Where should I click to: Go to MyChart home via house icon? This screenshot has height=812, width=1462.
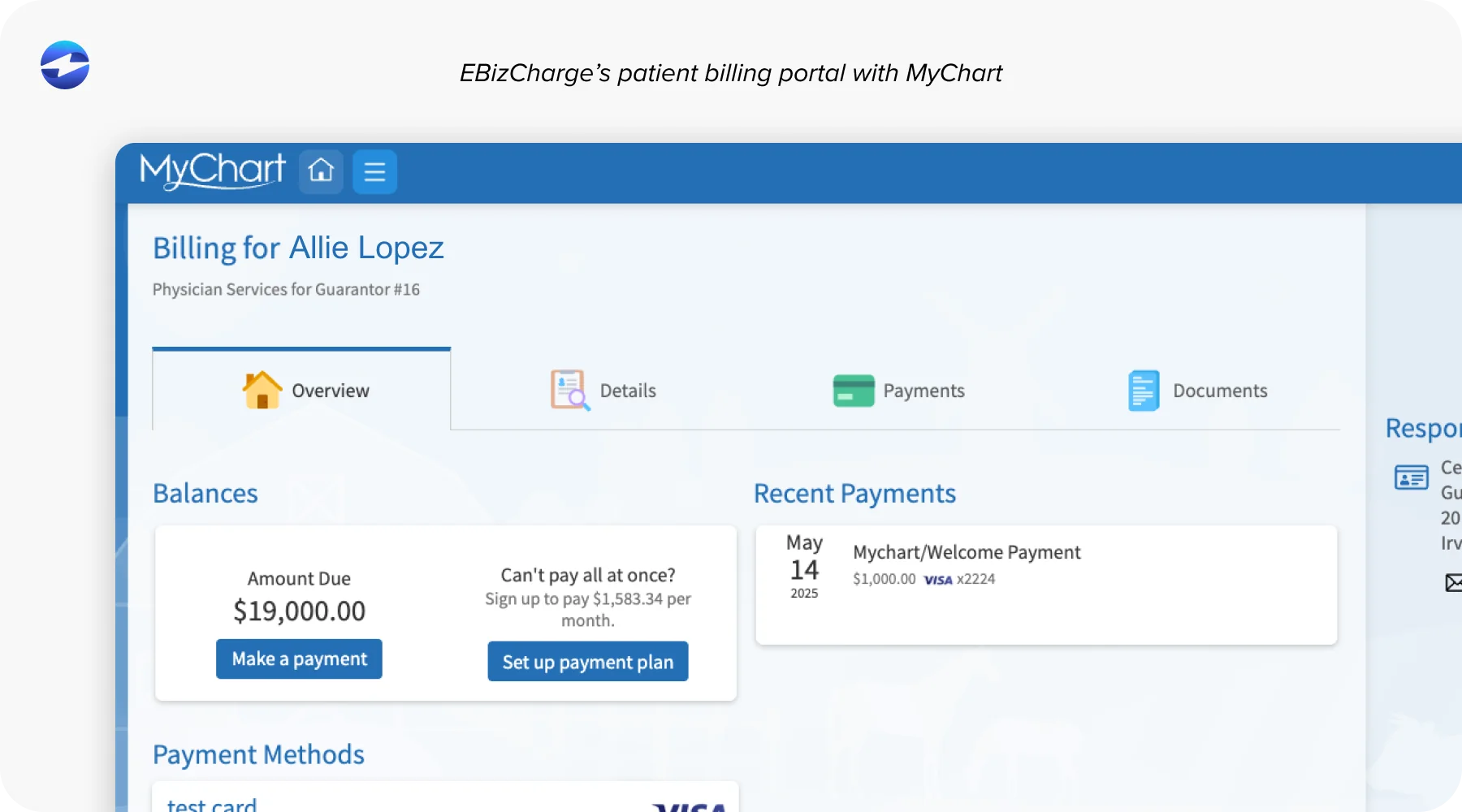tap(321, 171)
